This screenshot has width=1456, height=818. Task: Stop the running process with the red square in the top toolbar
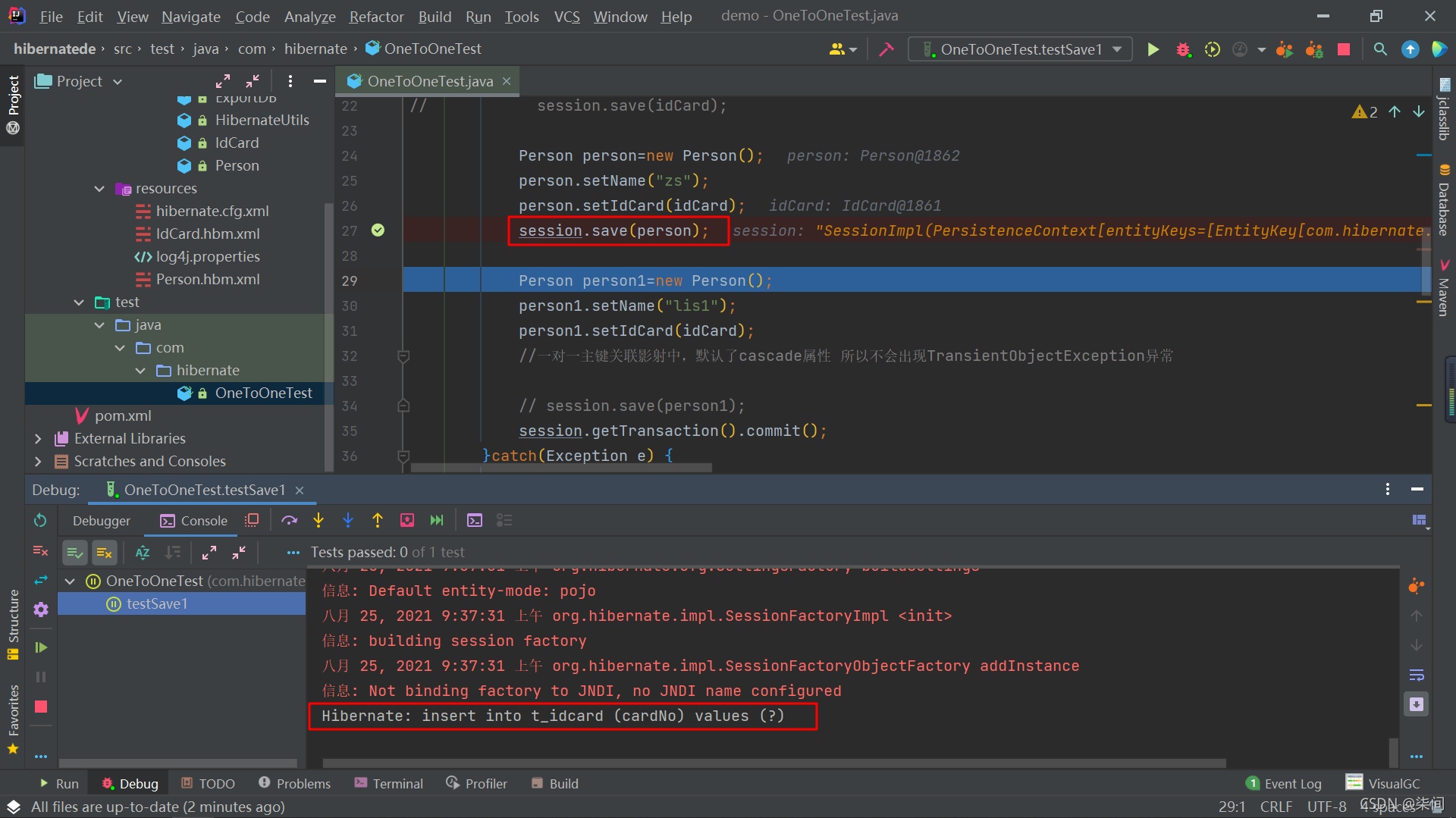(1344, 49)
